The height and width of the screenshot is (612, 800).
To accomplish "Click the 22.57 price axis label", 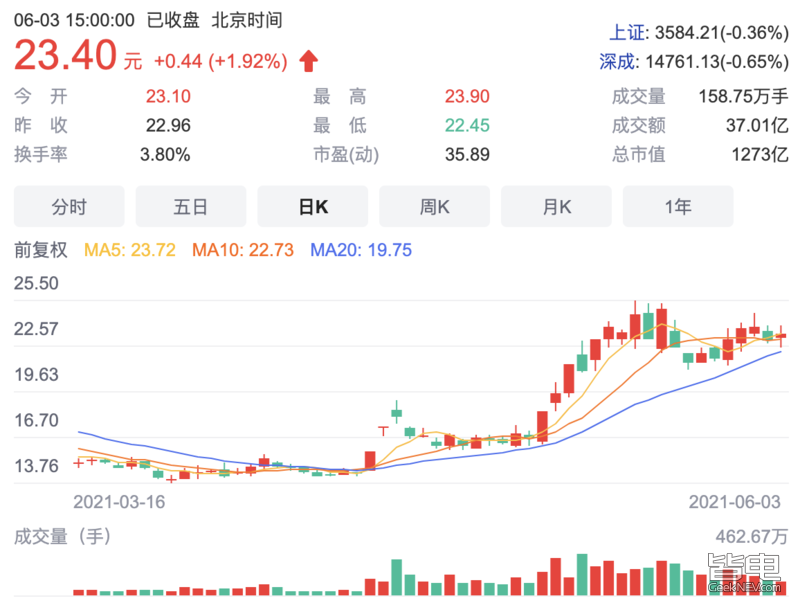I will click(36, 328).
